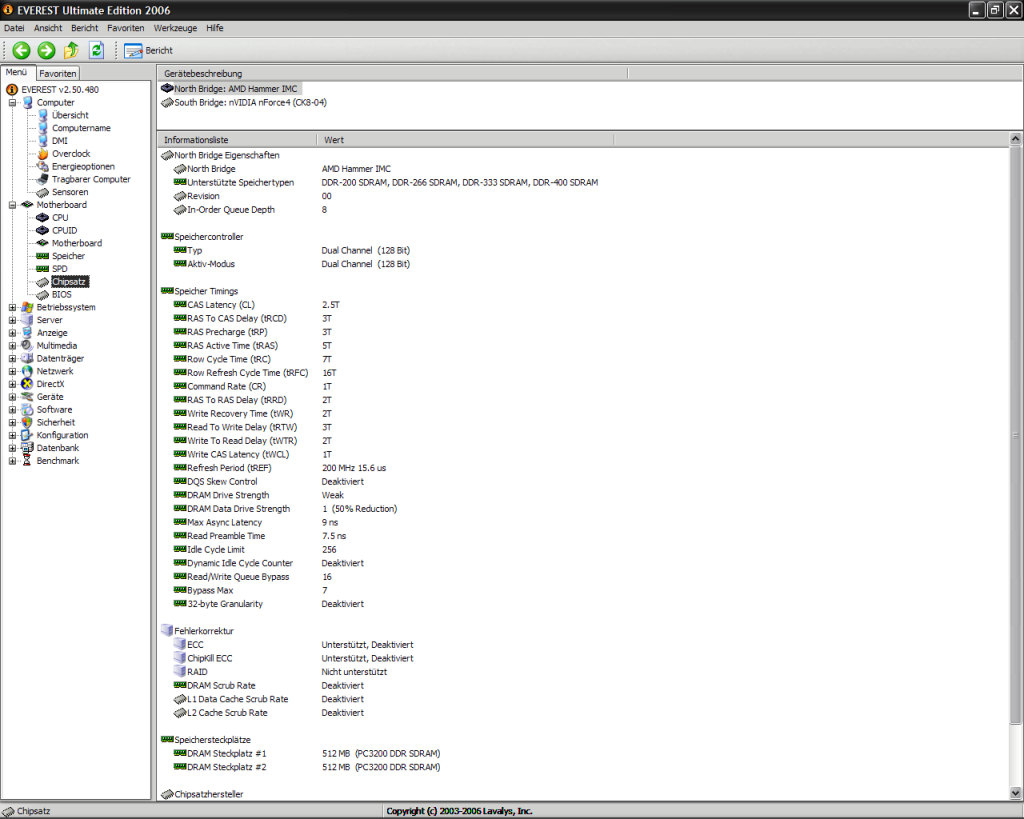Expand the Software node

pyautogui.click(x=12, y=410)
